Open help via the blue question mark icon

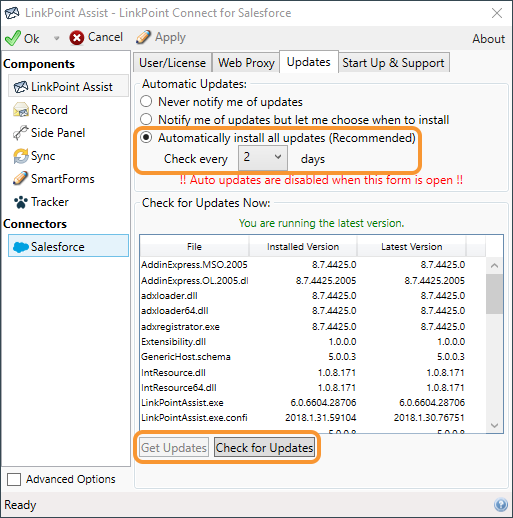point(501,504)
